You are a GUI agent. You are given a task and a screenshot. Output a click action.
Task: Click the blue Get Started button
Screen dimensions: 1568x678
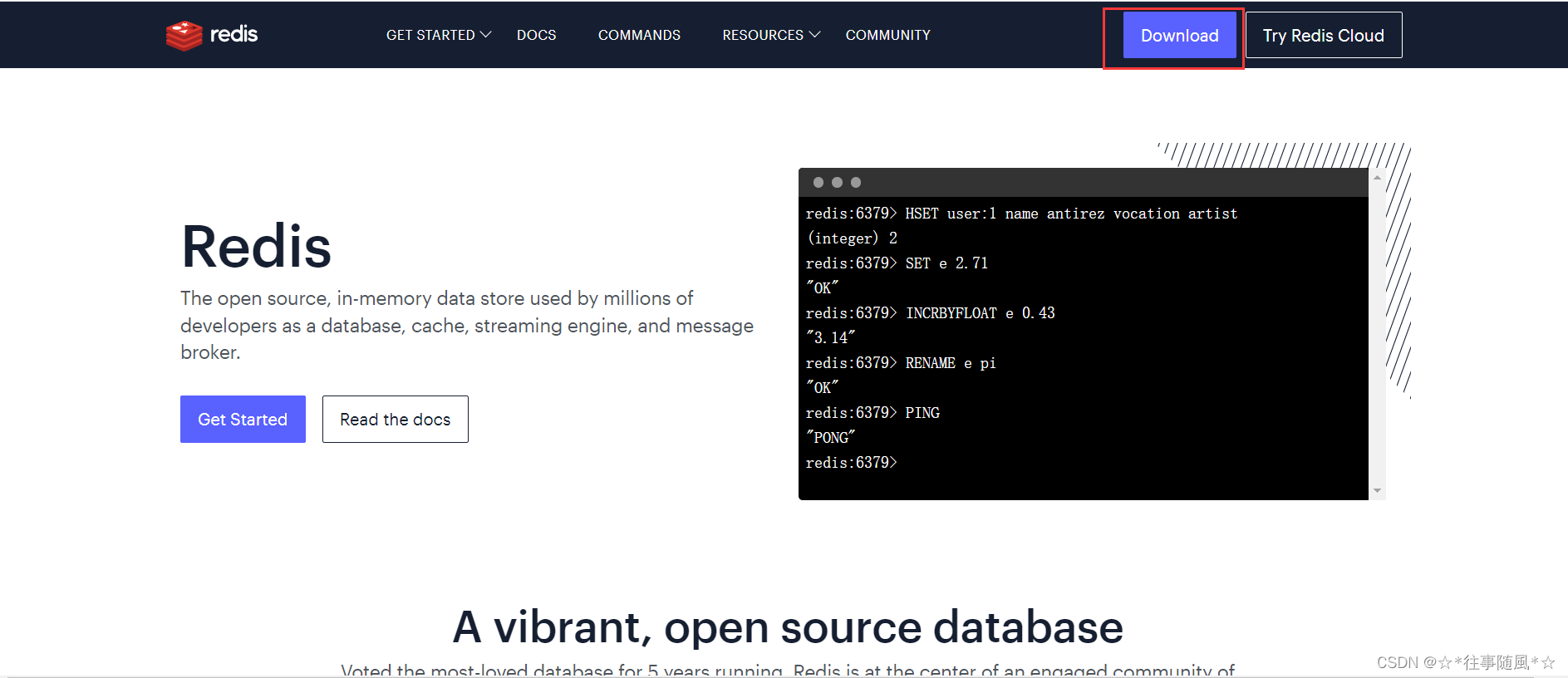pyautogui.click(x=243, y=420)
